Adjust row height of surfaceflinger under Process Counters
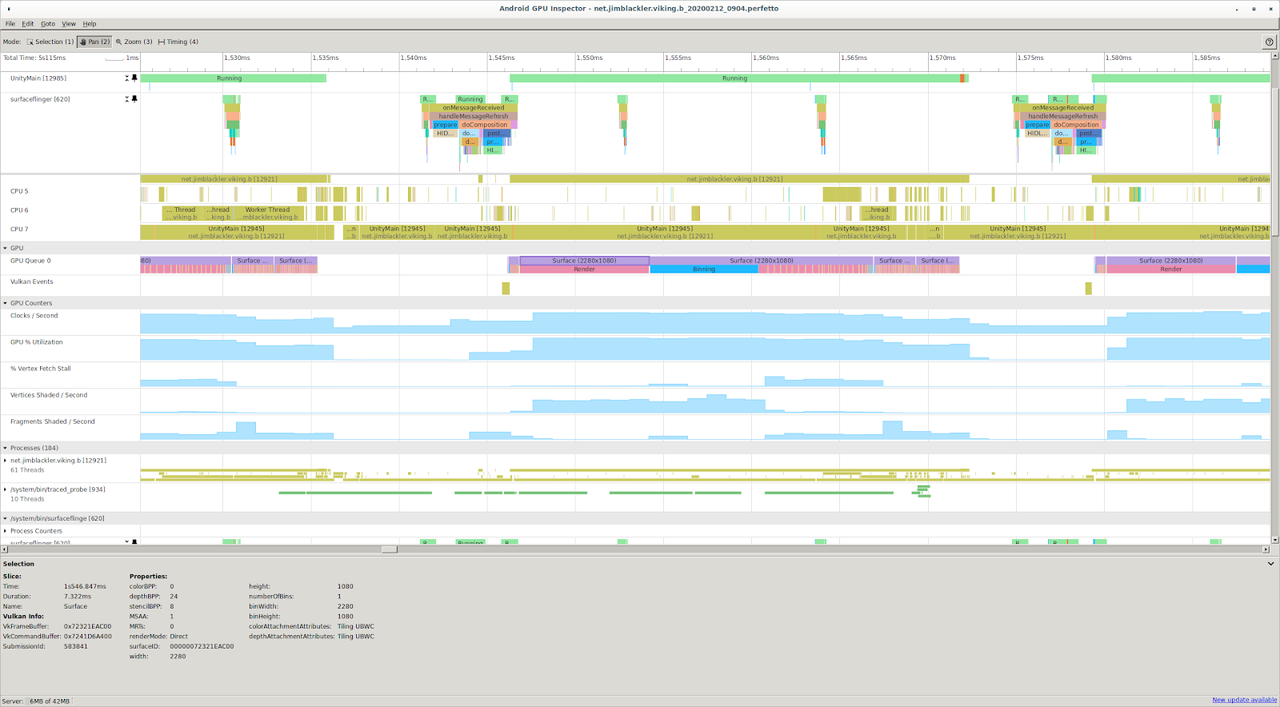This screenshot has width=1280, height=707. click(127, 542)
